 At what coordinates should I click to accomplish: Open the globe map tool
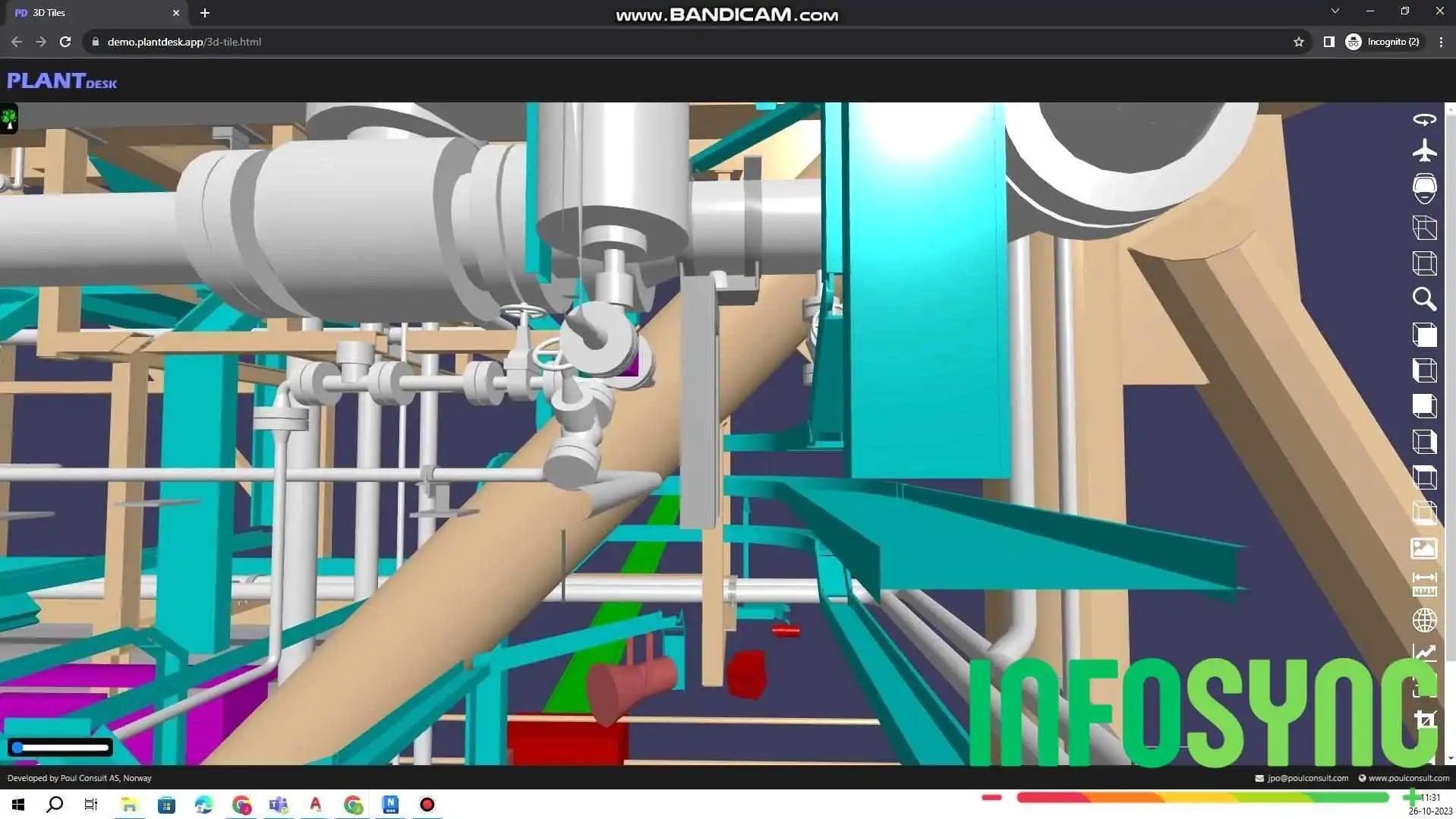tap(1424, 620)
